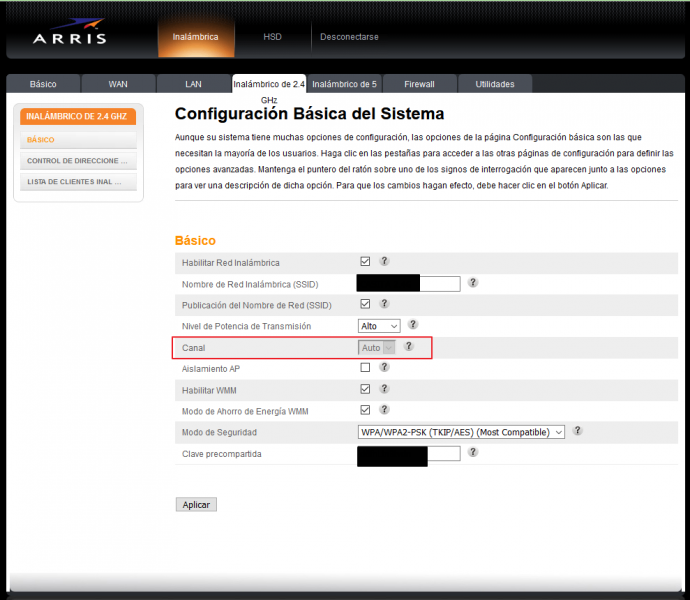Viewport: 690px width, 600px height.
Task: Click the Aislamiento AP label
Action: [211, 369]
